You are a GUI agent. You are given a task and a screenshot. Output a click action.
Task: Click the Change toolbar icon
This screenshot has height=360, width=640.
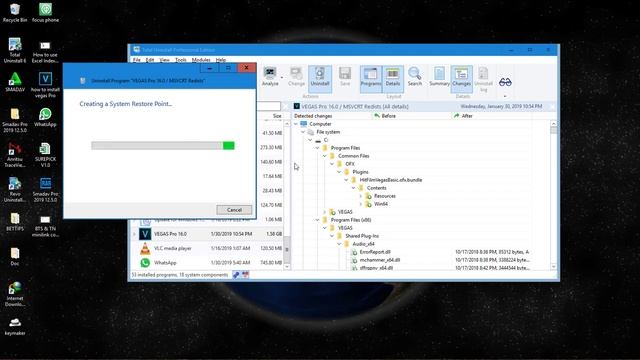[x=296, y=77]
